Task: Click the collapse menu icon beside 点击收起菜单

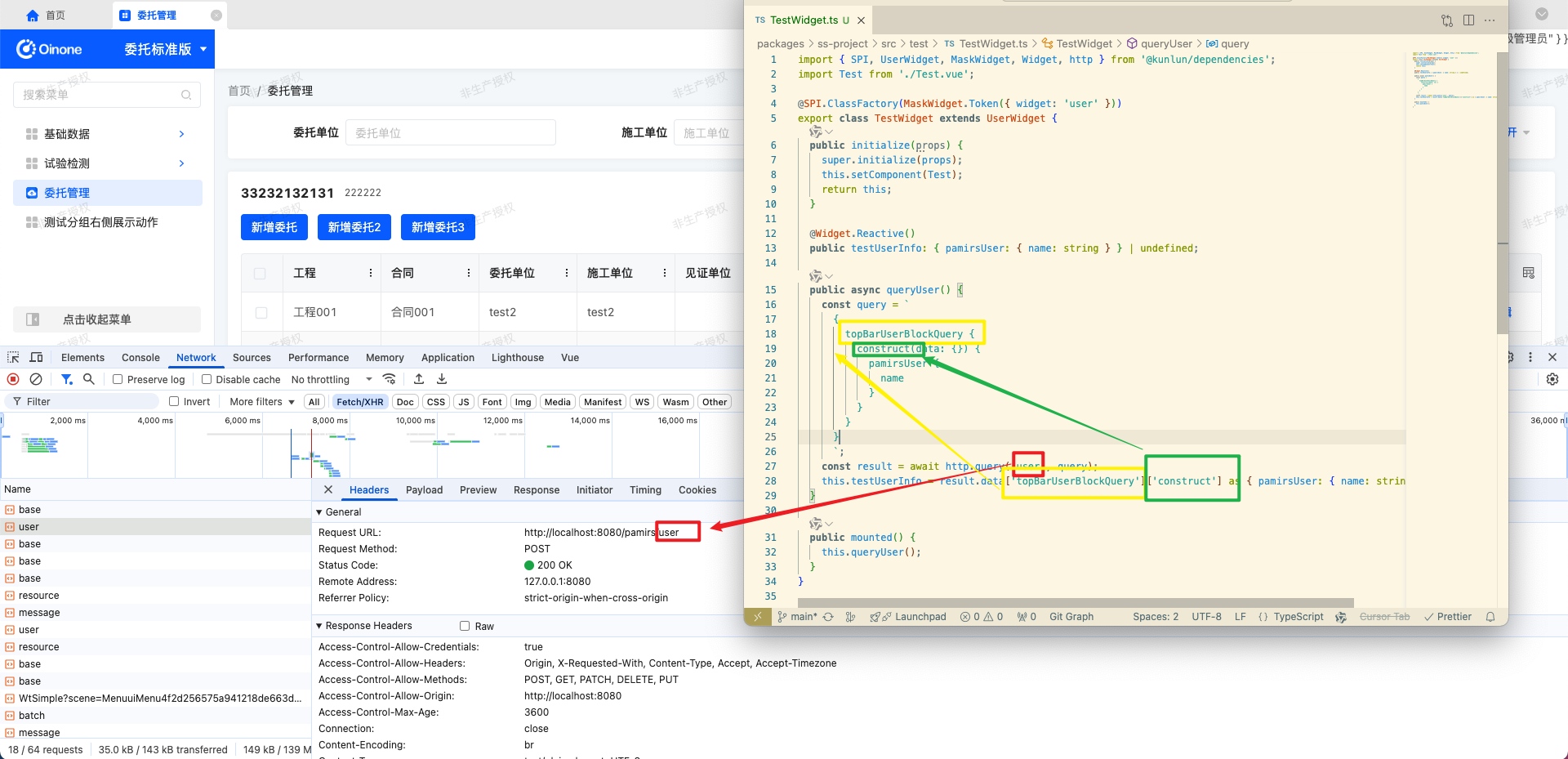Action: (33, 319)
